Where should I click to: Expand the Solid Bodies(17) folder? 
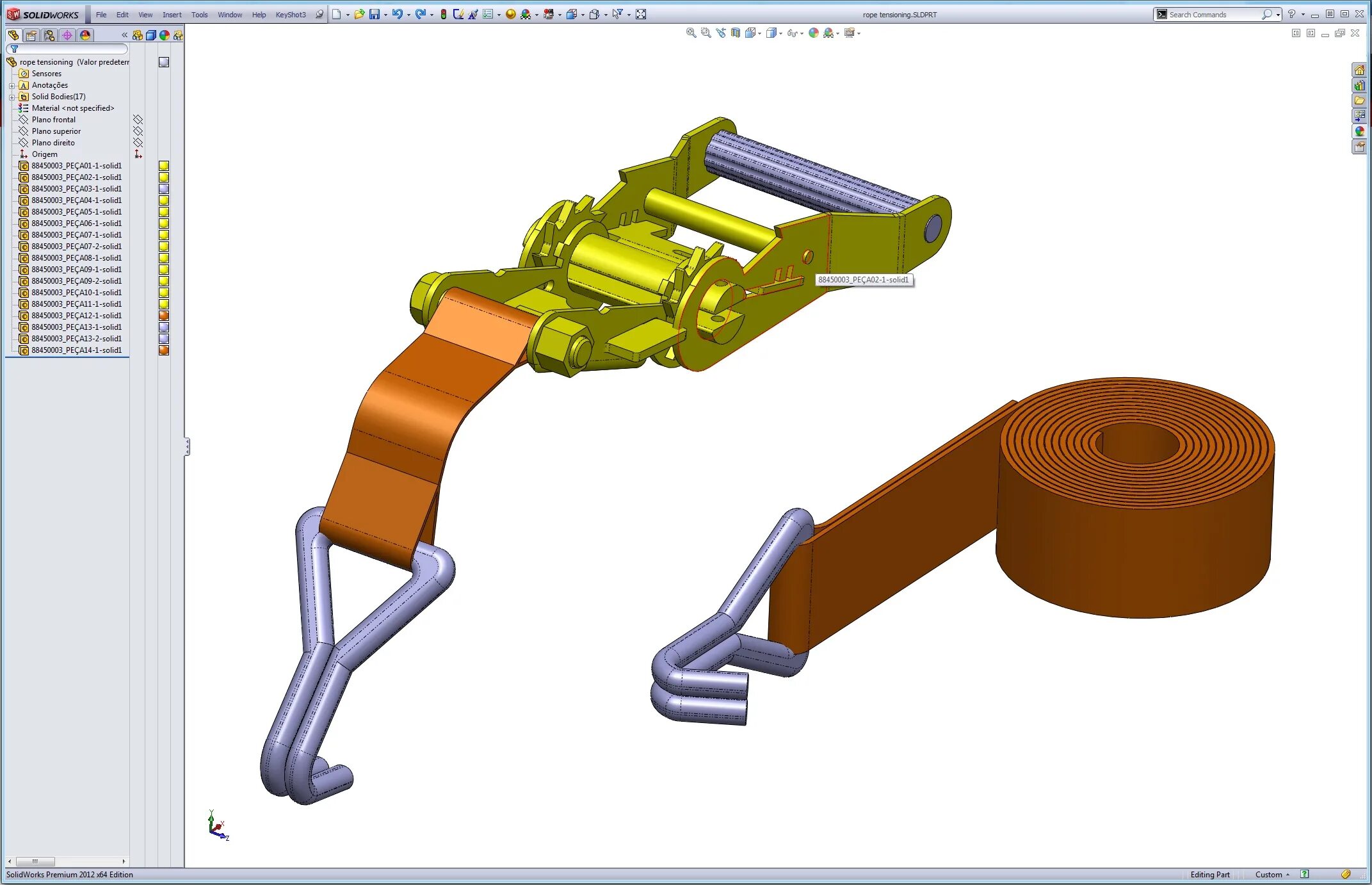click(x=12, y=97)
